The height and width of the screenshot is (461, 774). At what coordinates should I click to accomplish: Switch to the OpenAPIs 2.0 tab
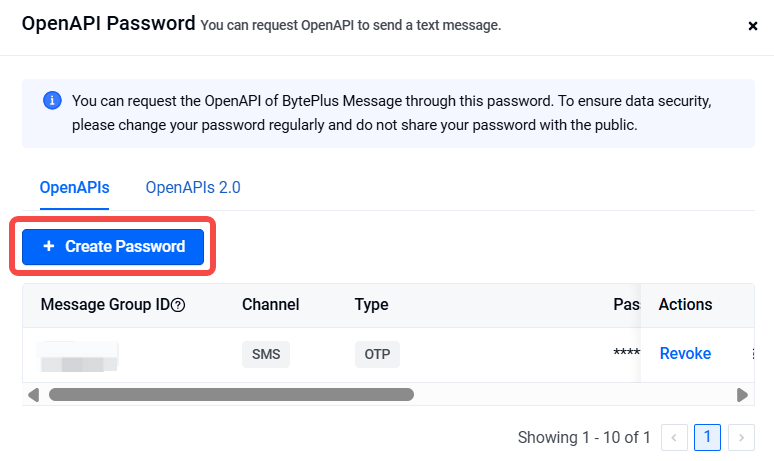tap(193, 188)
